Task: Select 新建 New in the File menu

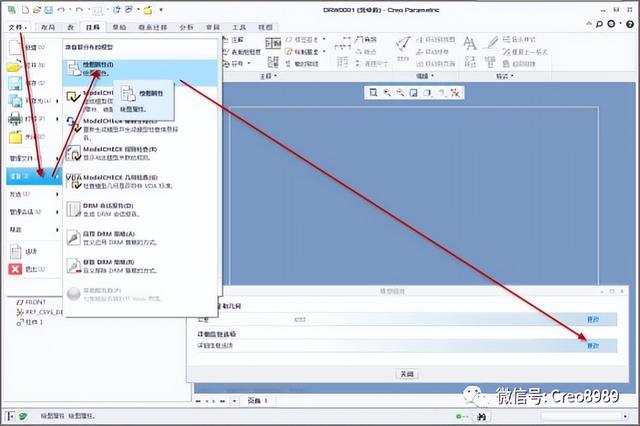Action: pyautogui.click(x=33, y=48)
